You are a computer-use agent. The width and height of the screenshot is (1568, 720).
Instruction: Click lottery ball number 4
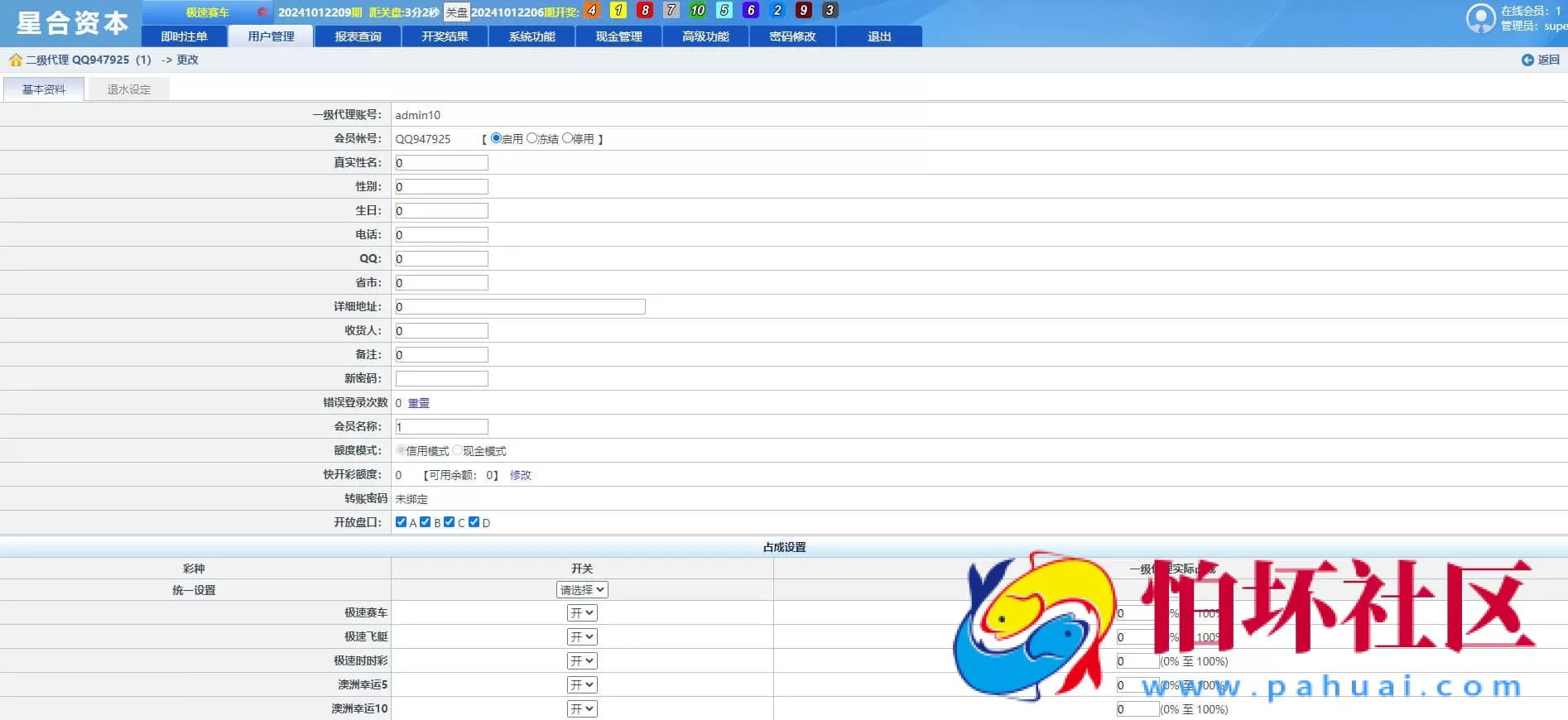591,10
